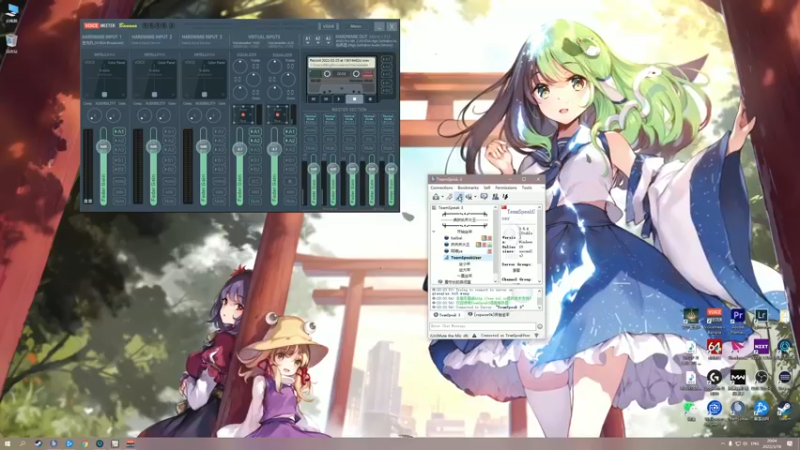Image resolution: width=800 pixels, height=450 pixels.
Task: Open the VBAN settings in Voicemeeter
Action: (328, 26)
